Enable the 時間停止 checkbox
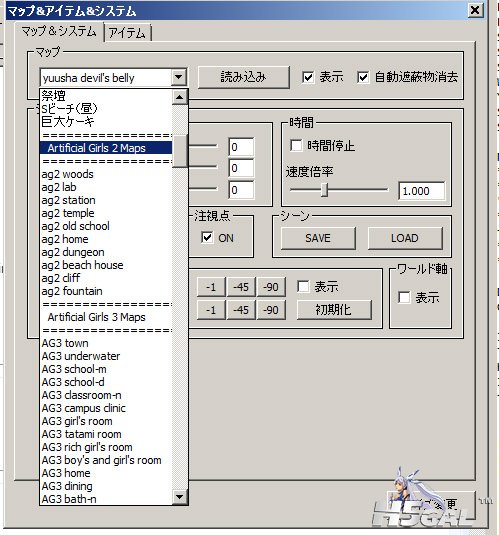Viewport: 499px width, 535px height. (x=296, y=146)
